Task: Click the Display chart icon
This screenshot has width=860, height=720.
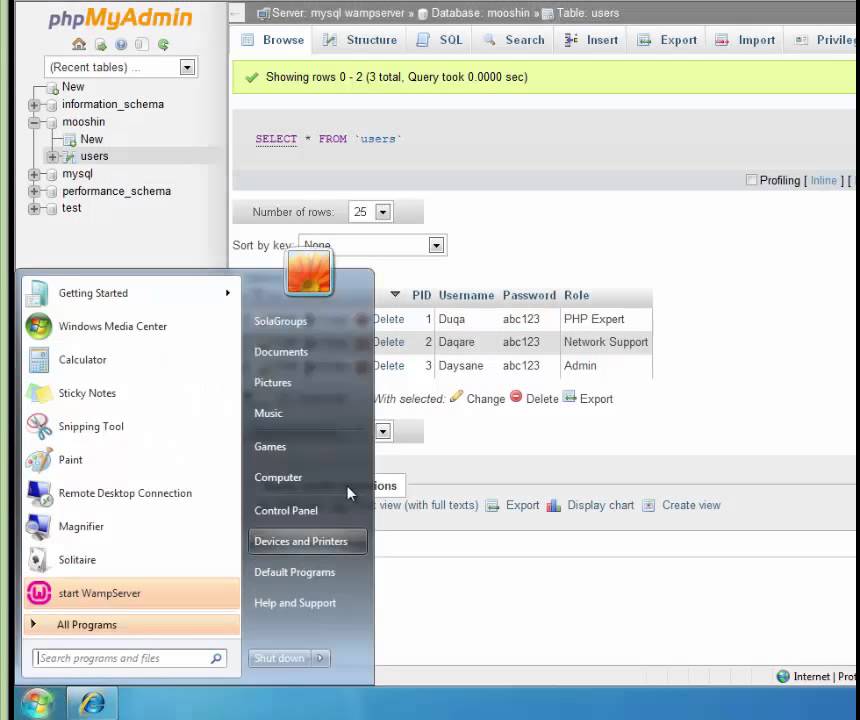Action: 553,505
